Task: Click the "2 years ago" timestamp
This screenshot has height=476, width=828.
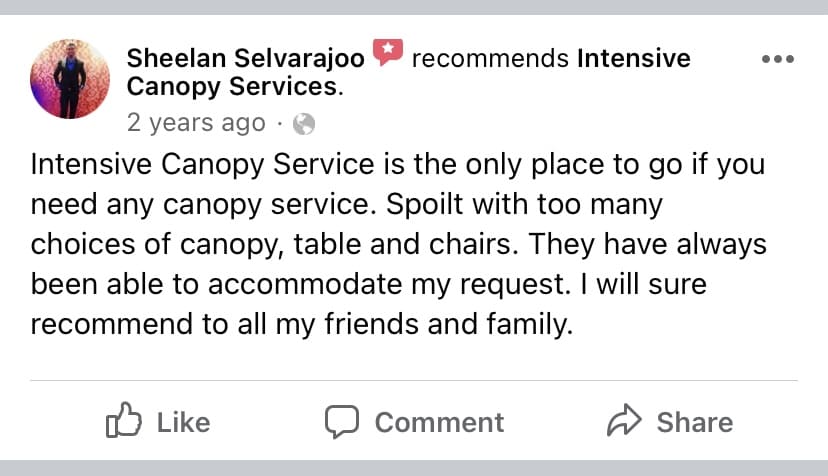Action: point(196,124)
